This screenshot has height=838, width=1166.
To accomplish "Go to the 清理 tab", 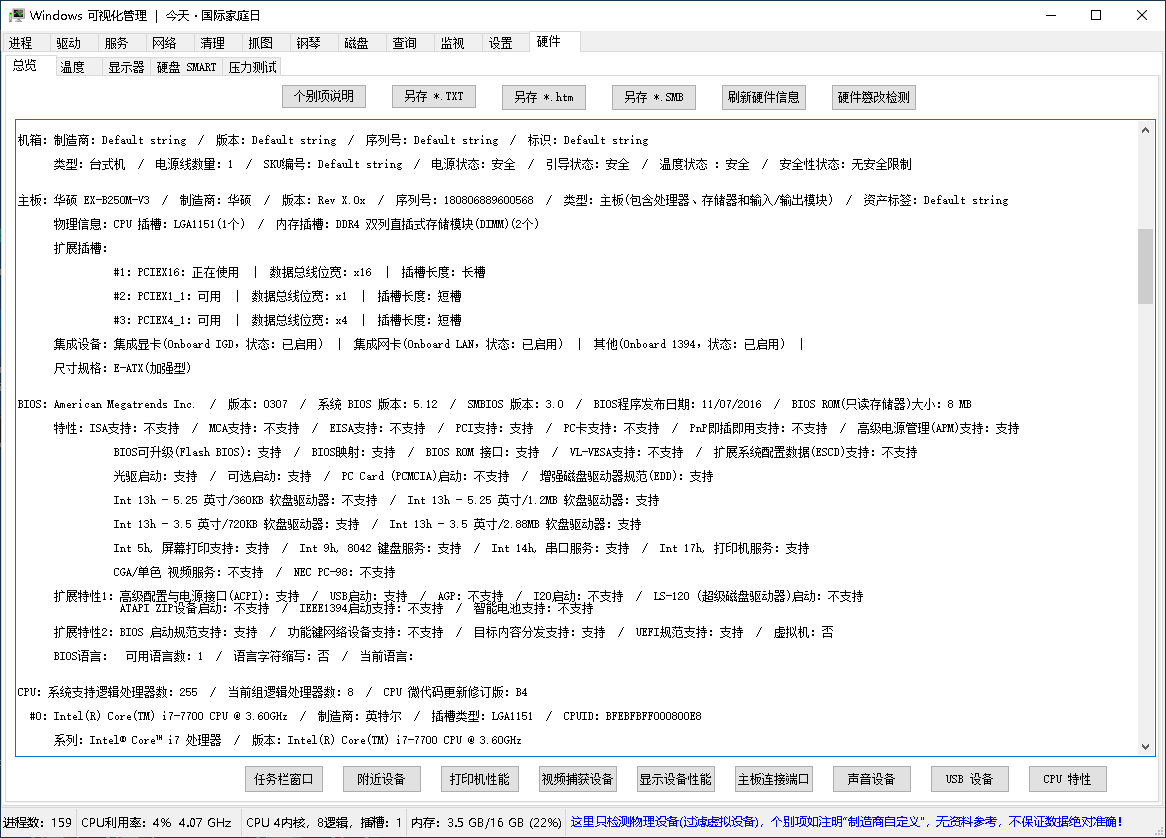I will [213, 43].
